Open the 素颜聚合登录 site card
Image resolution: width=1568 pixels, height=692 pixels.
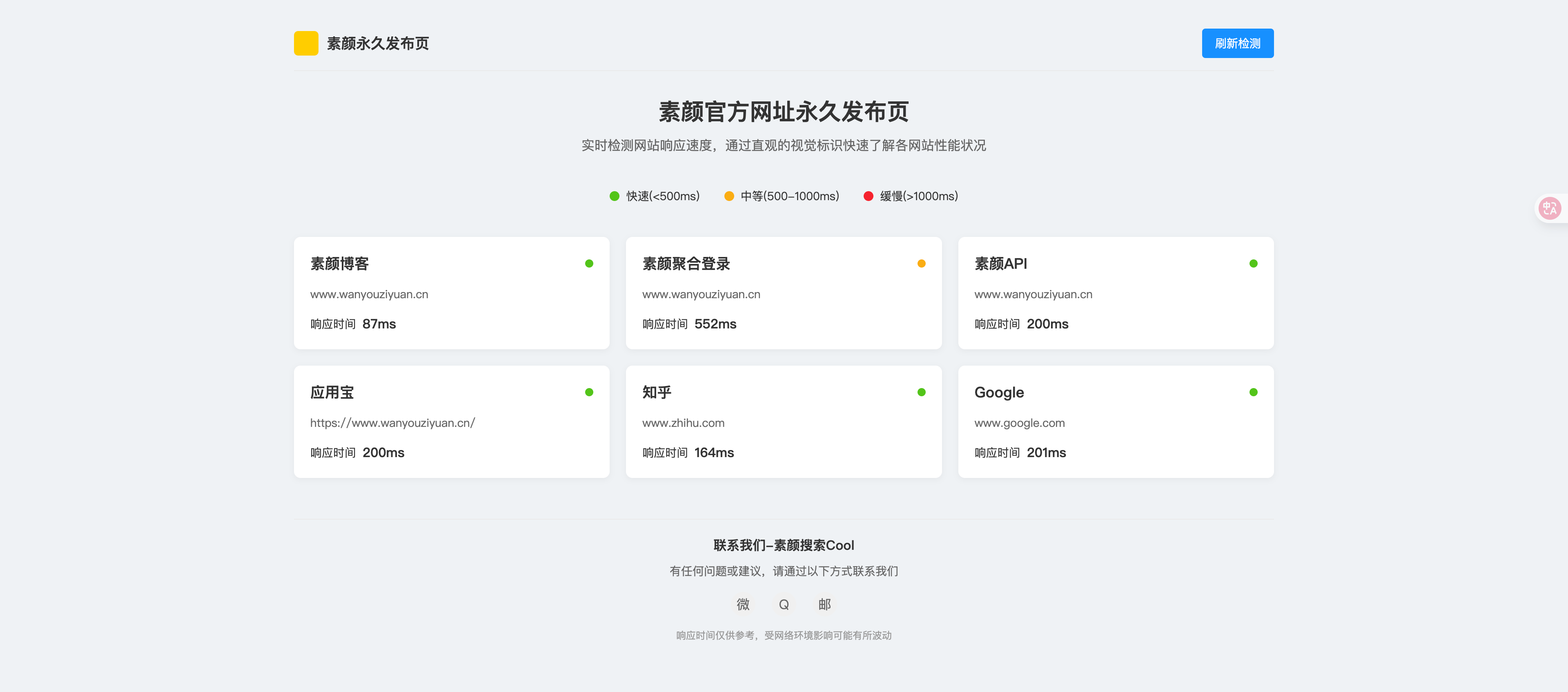tap(784, 293)
